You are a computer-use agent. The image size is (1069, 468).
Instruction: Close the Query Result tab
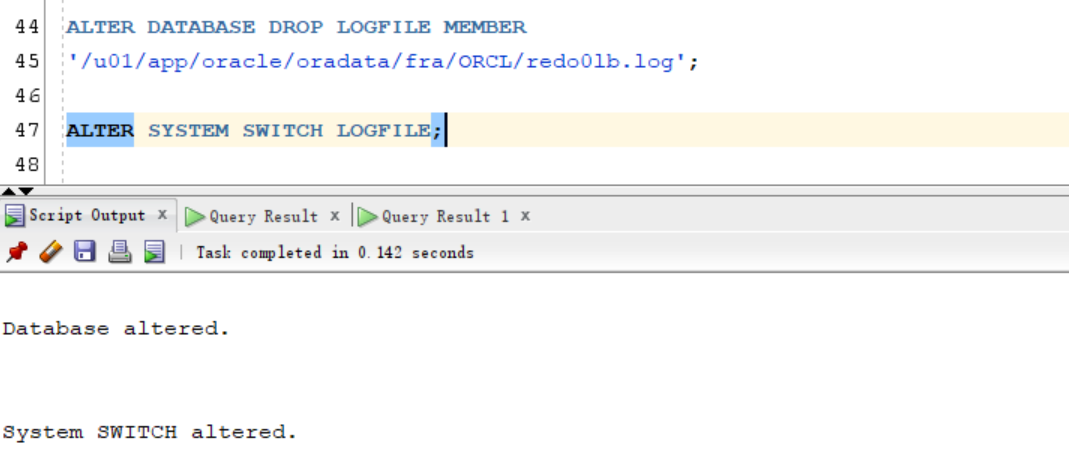335,216
